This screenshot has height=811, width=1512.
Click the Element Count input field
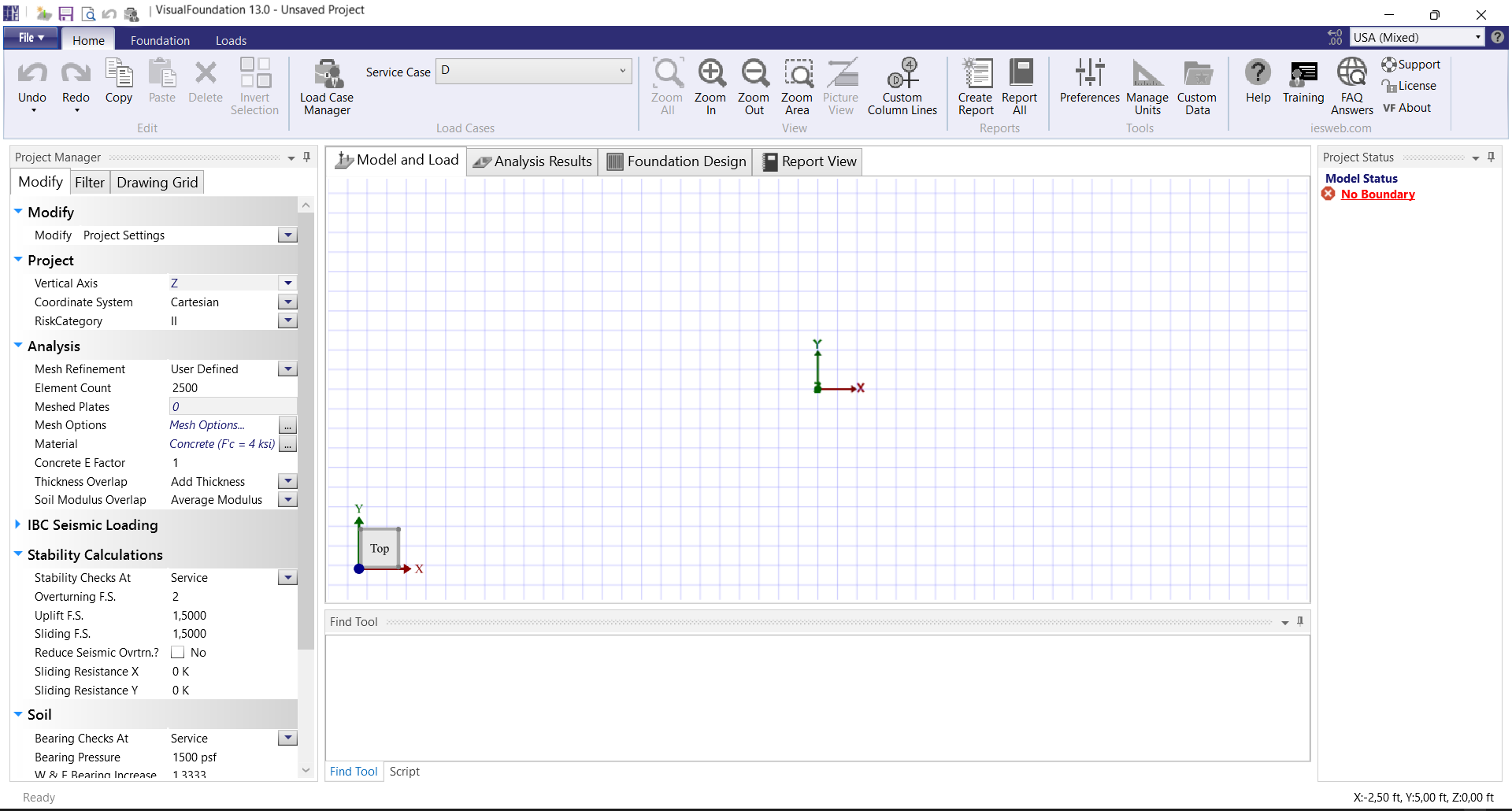tap(232, 388)
